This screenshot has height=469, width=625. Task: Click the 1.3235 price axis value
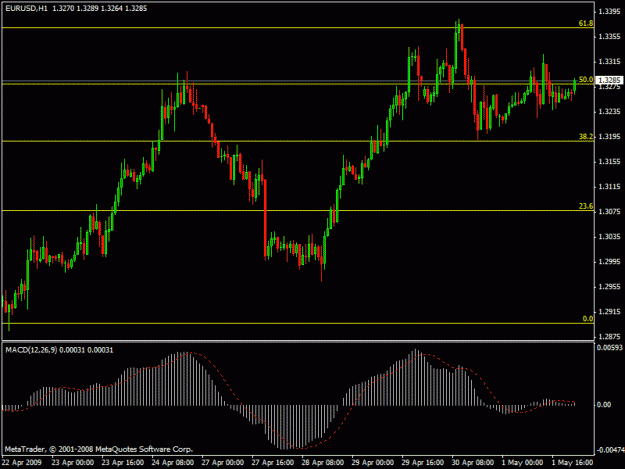(609, 112)
